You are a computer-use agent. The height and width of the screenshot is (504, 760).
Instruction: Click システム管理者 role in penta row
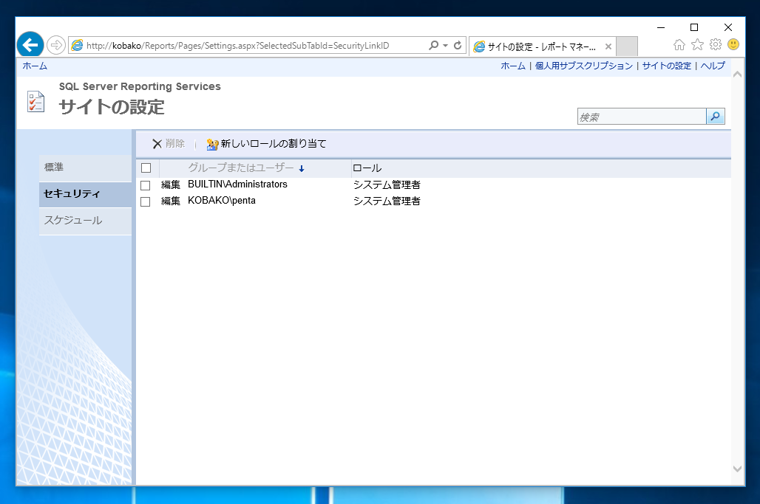pos(387,201)
